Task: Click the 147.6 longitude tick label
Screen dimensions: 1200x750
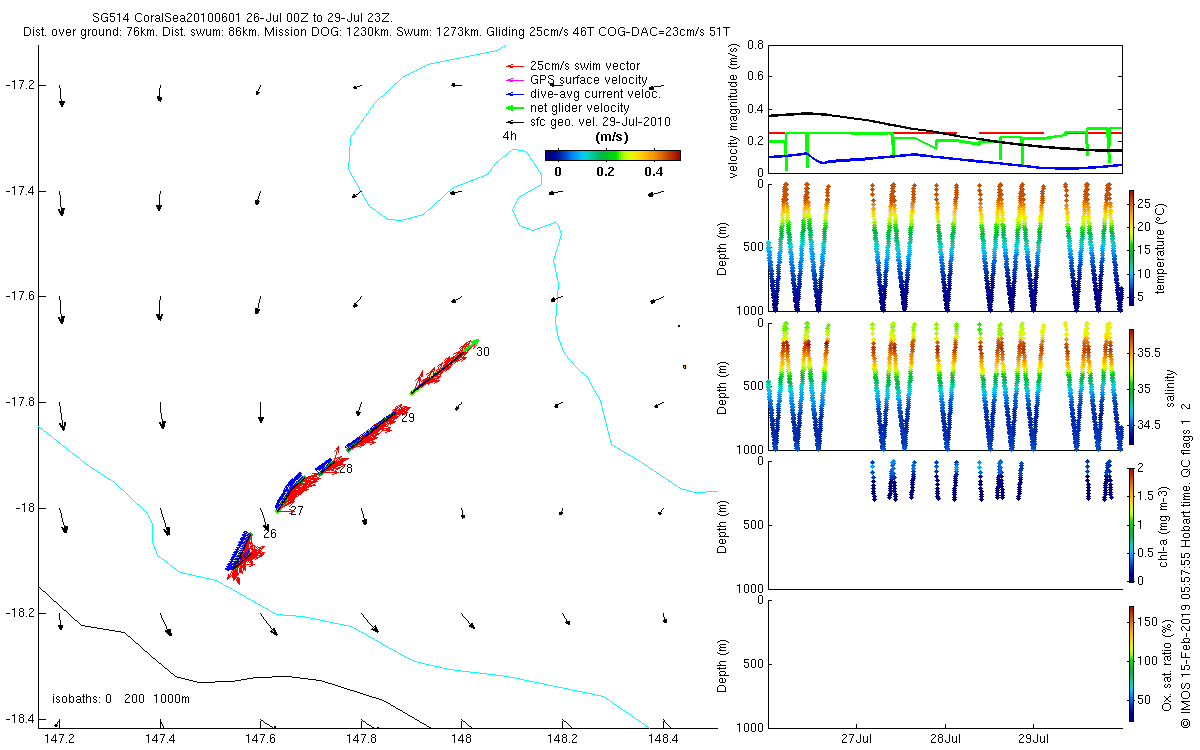Action: pos(260,739)
